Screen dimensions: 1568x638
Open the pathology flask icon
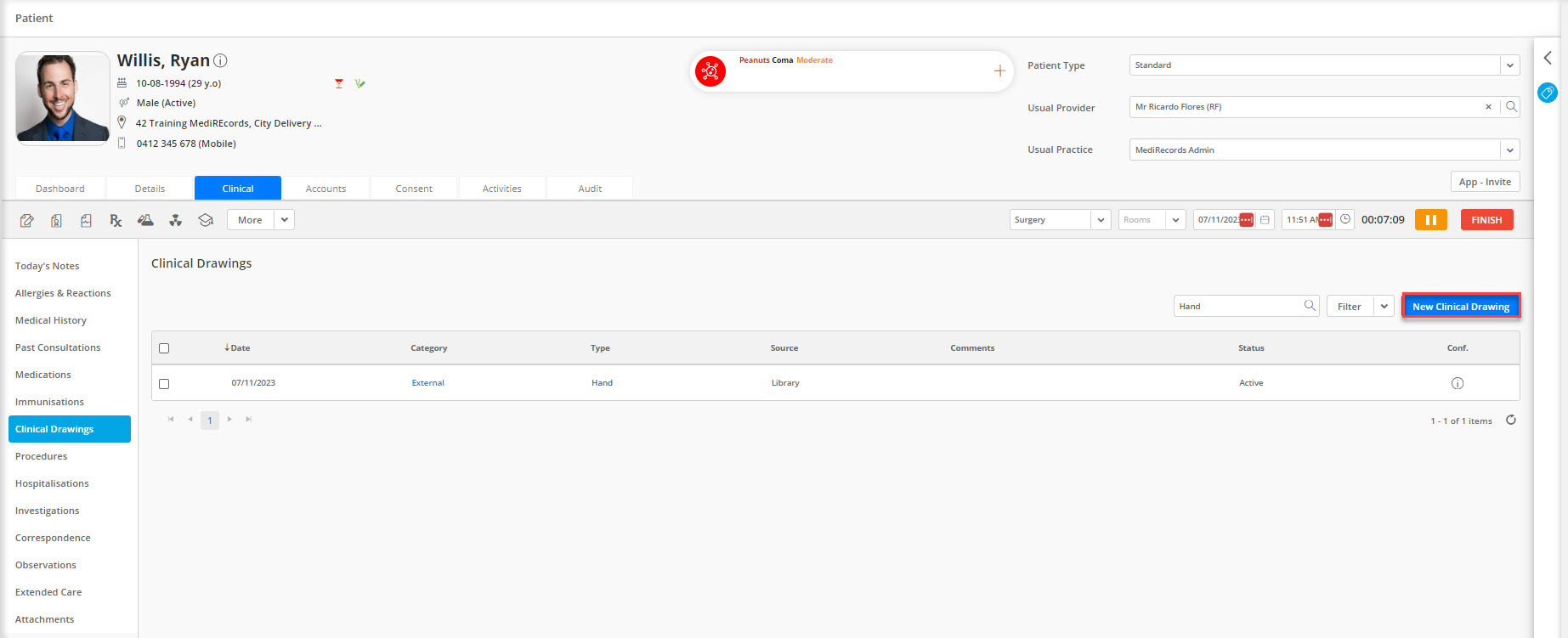(145, 220)
